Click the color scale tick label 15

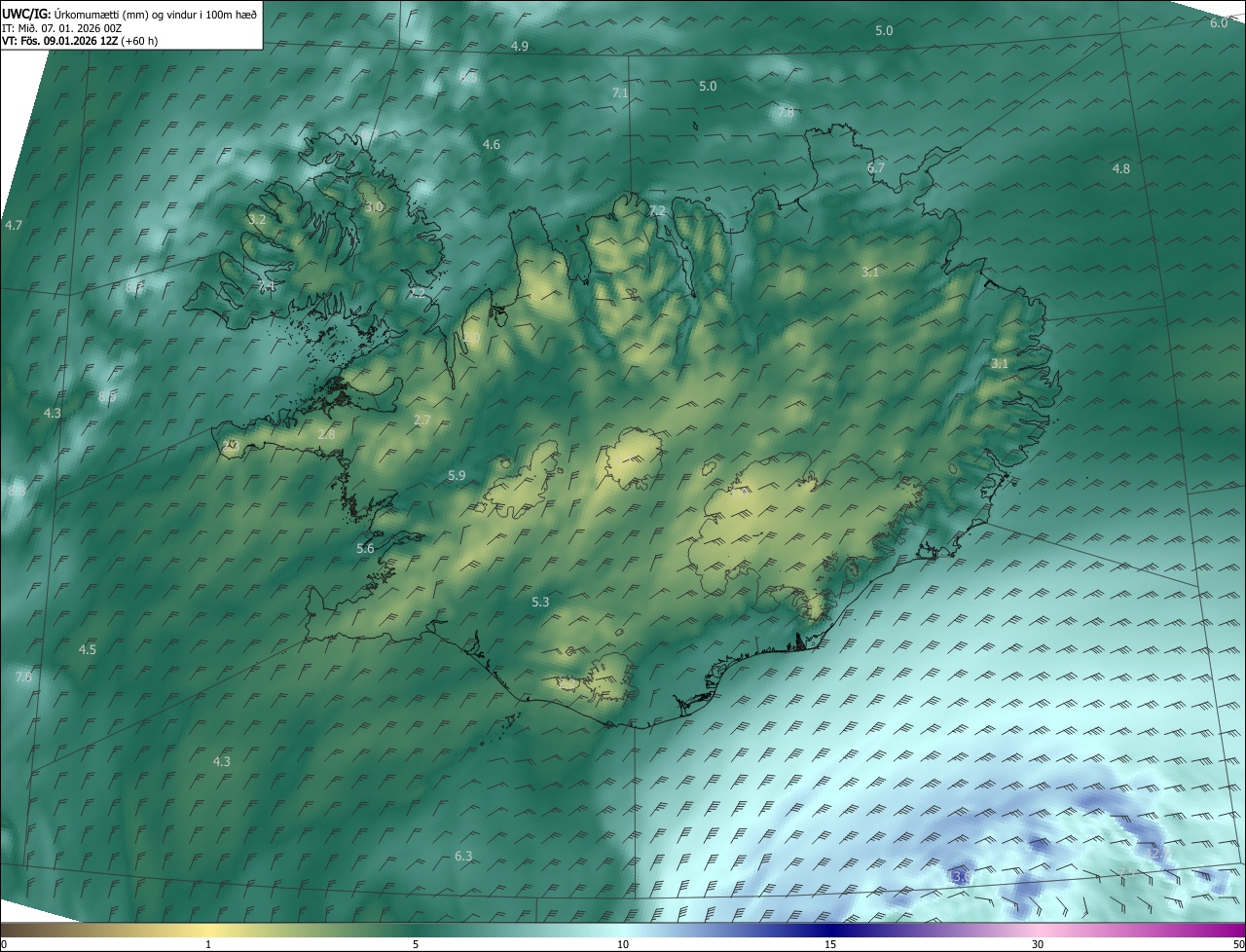[830, 944]
